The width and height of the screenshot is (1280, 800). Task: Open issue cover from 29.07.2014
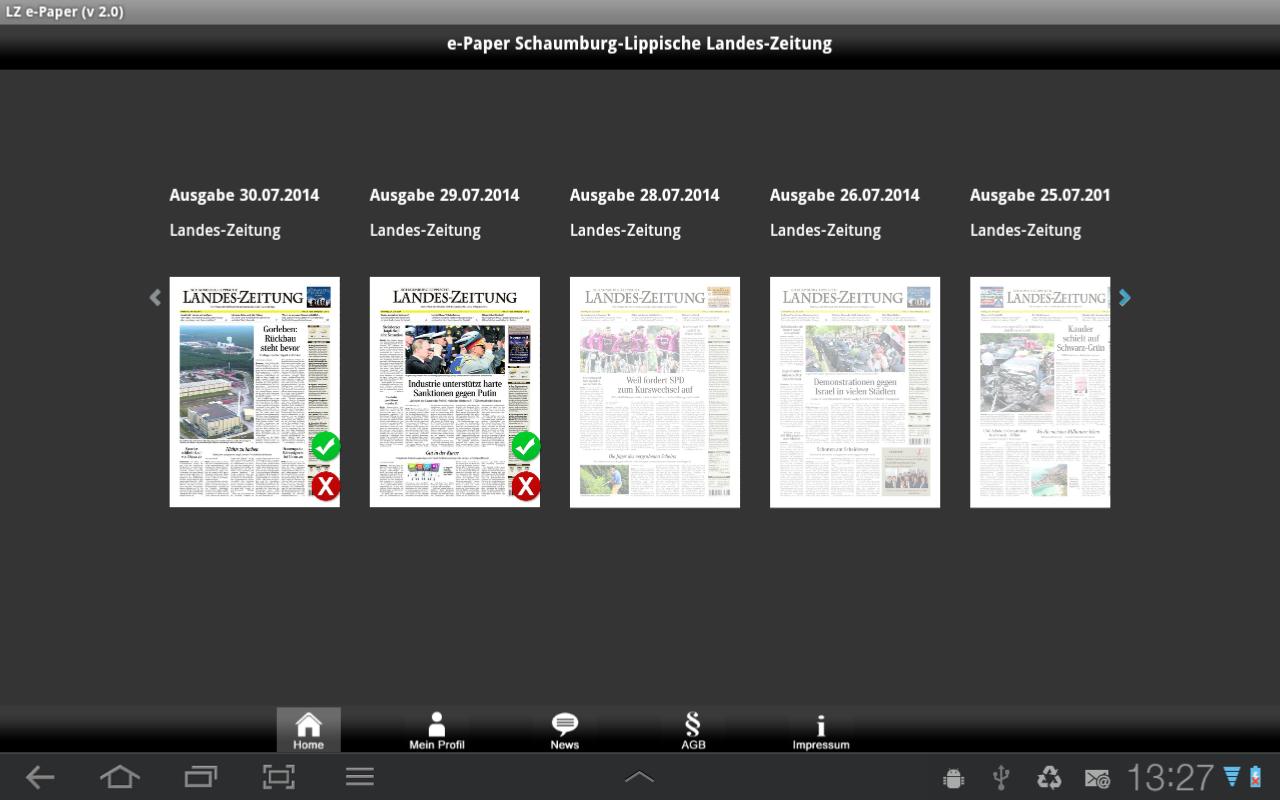(455, 392)
